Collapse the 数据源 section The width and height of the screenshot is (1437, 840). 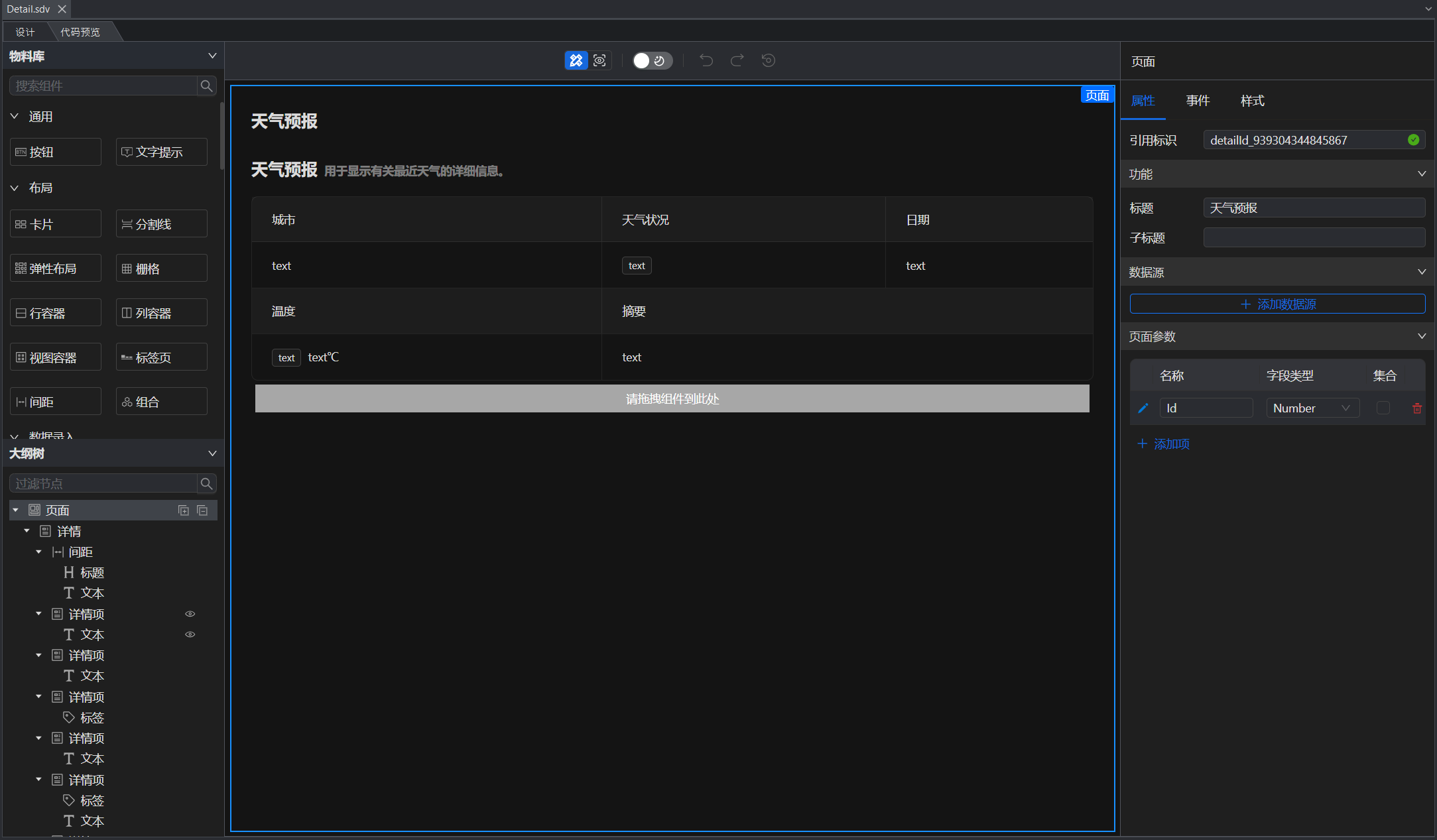coord(1422,272)
